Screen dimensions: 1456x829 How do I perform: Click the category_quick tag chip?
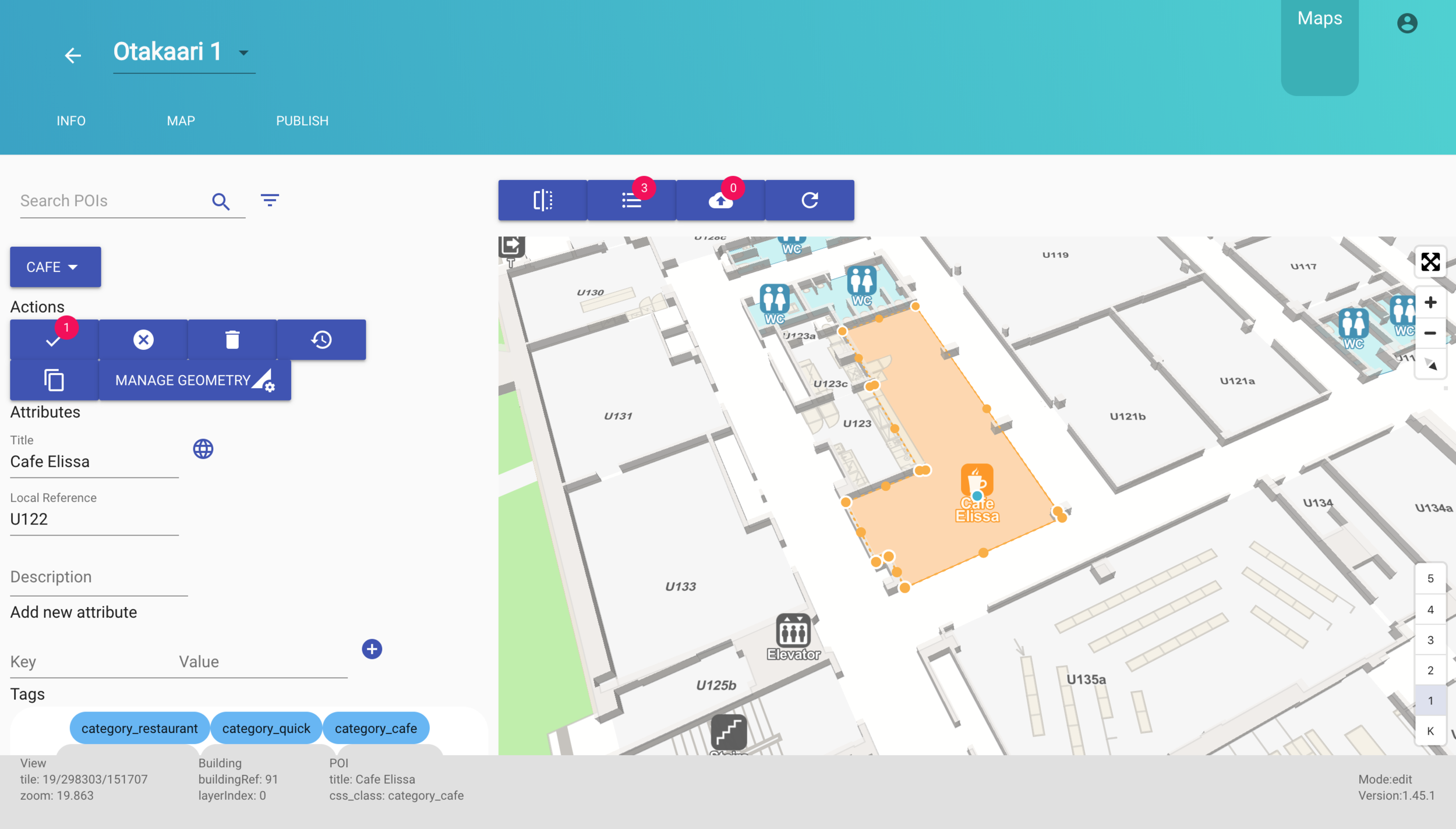[266, 728]
